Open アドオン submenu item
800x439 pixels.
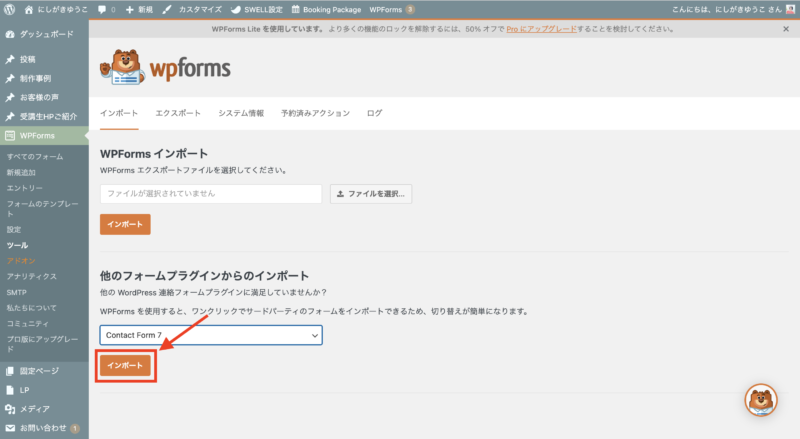[x=21, y=261]
